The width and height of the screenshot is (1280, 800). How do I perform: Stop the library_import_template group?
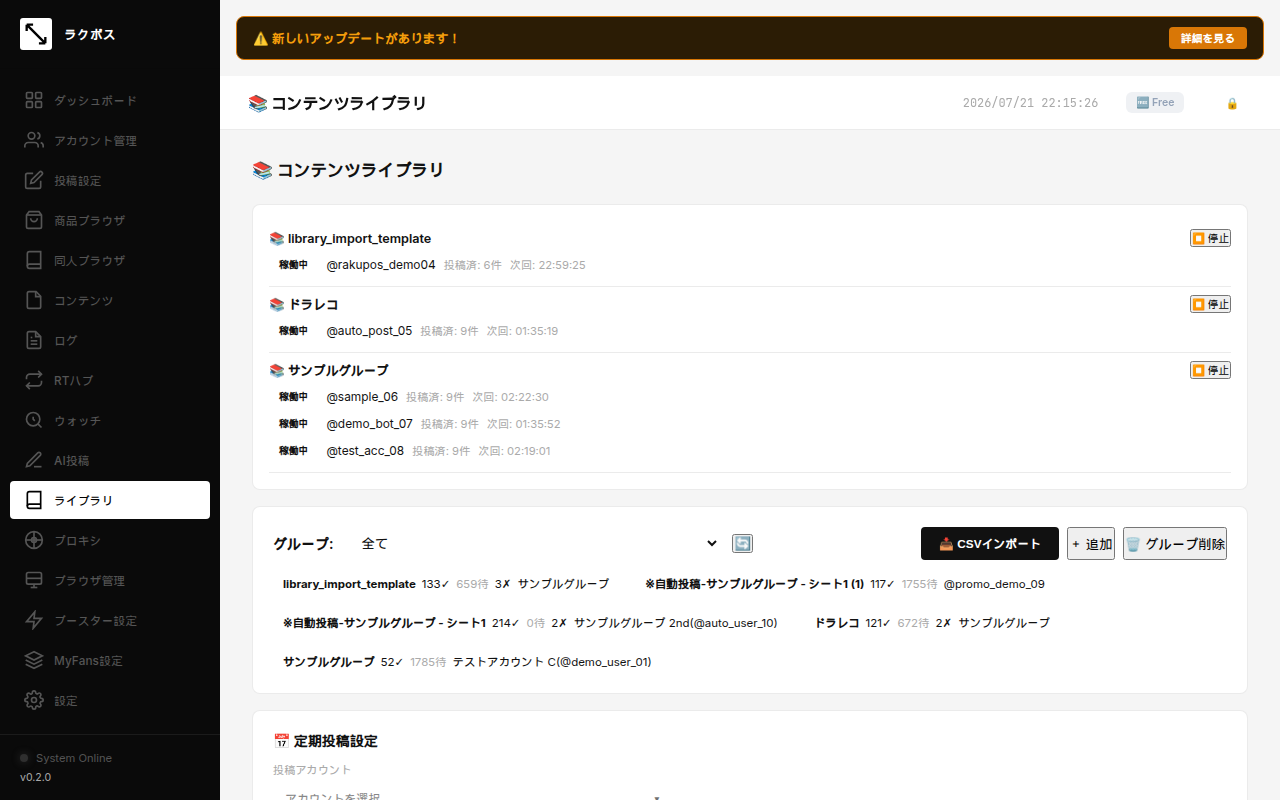(x=1210, y=238)
